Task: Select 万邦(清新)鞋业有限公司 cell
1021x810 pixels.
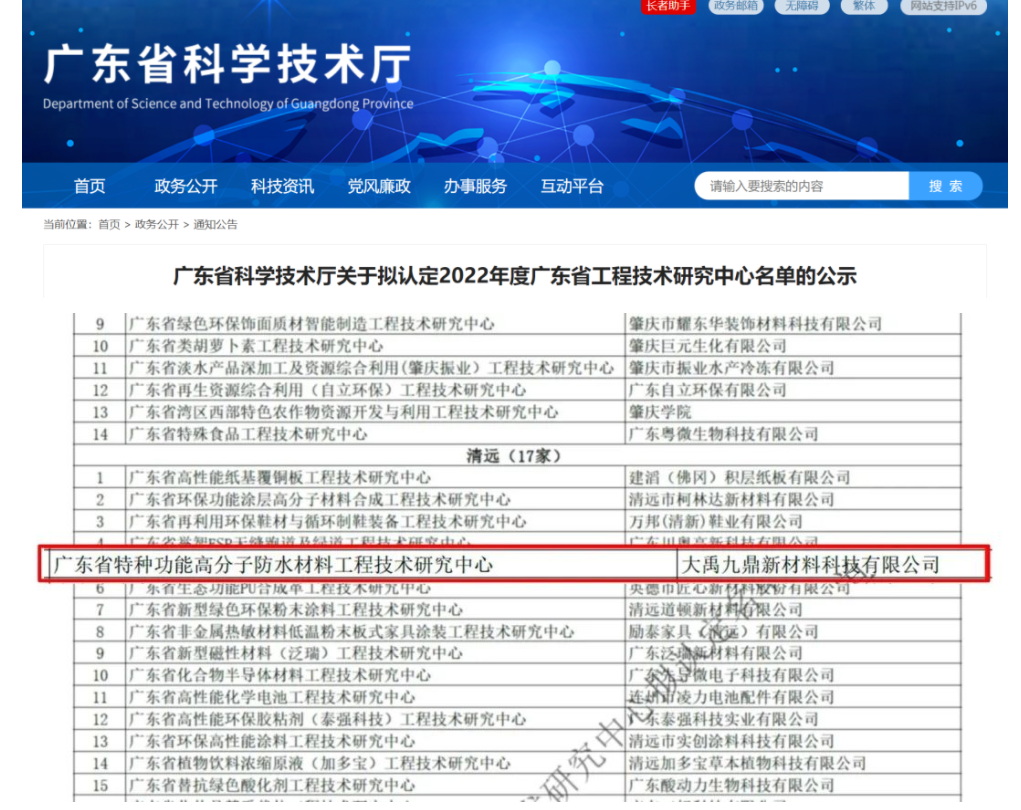Action: 792,522
